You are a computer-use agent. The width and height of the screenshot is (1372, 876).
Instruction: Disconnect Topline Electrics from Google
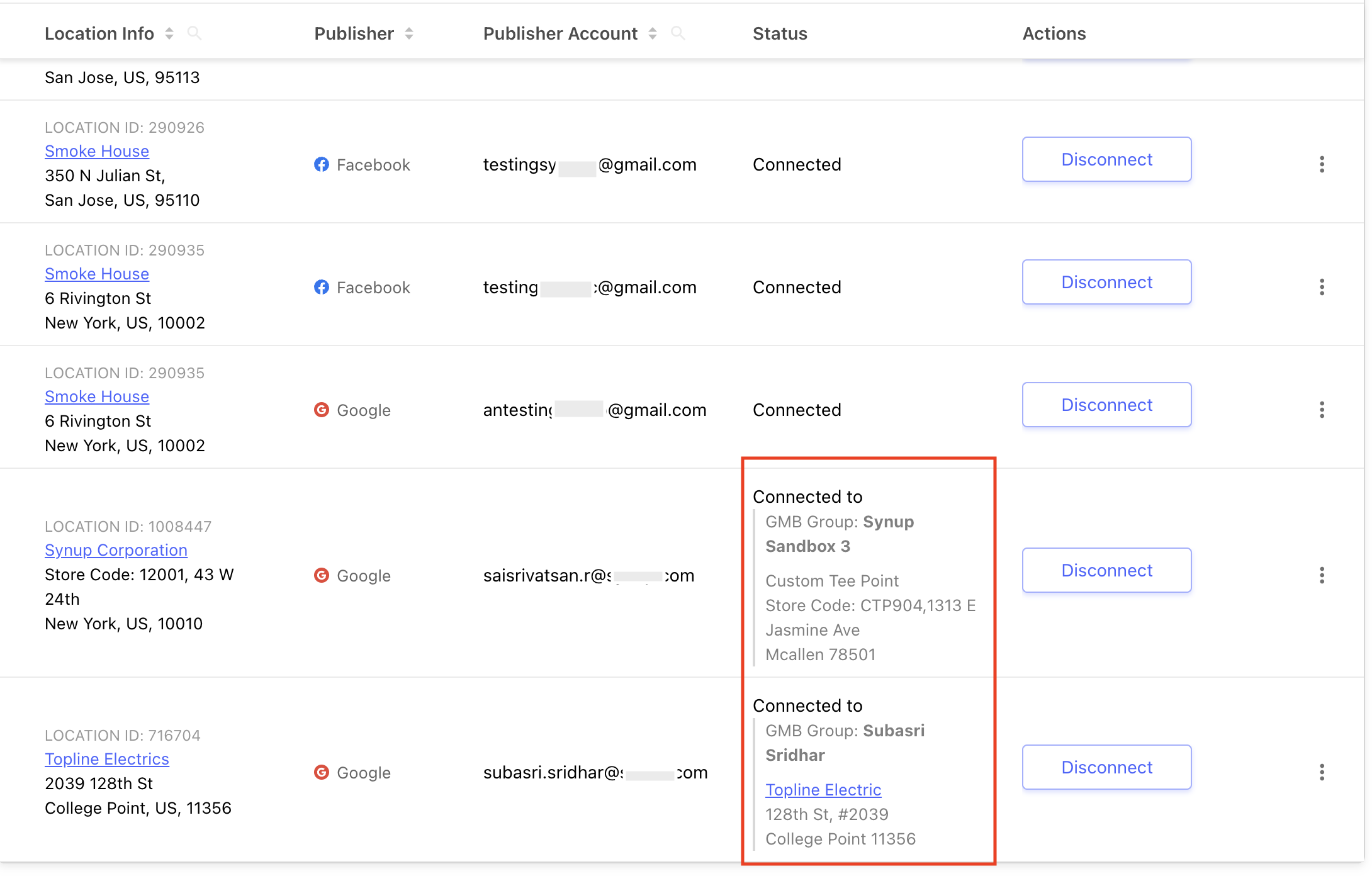(1106, 767)
